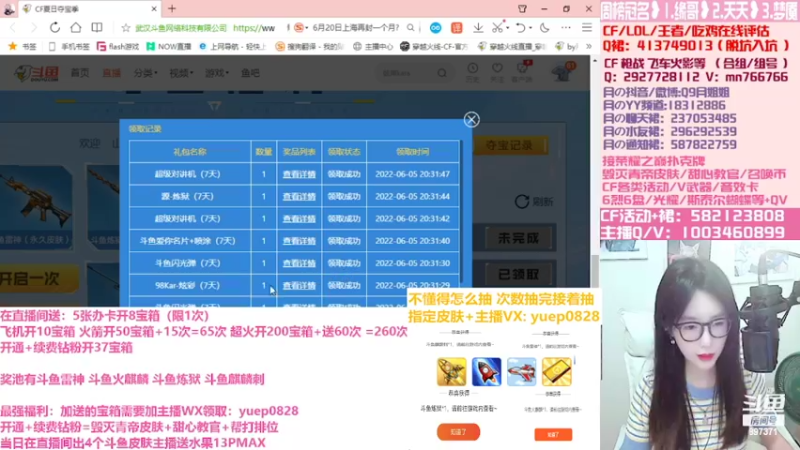
Task: Go to browser home page icon
Action: (76, 28)
